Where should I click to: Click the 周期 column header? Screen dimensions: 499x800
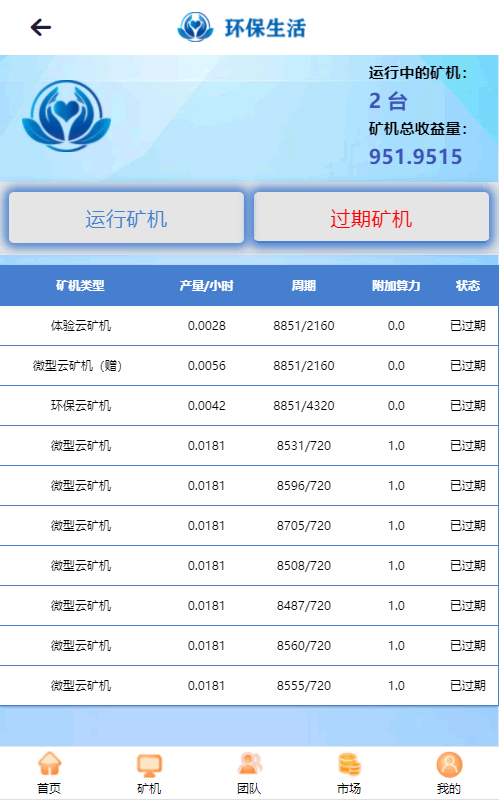tap(304, 286)
